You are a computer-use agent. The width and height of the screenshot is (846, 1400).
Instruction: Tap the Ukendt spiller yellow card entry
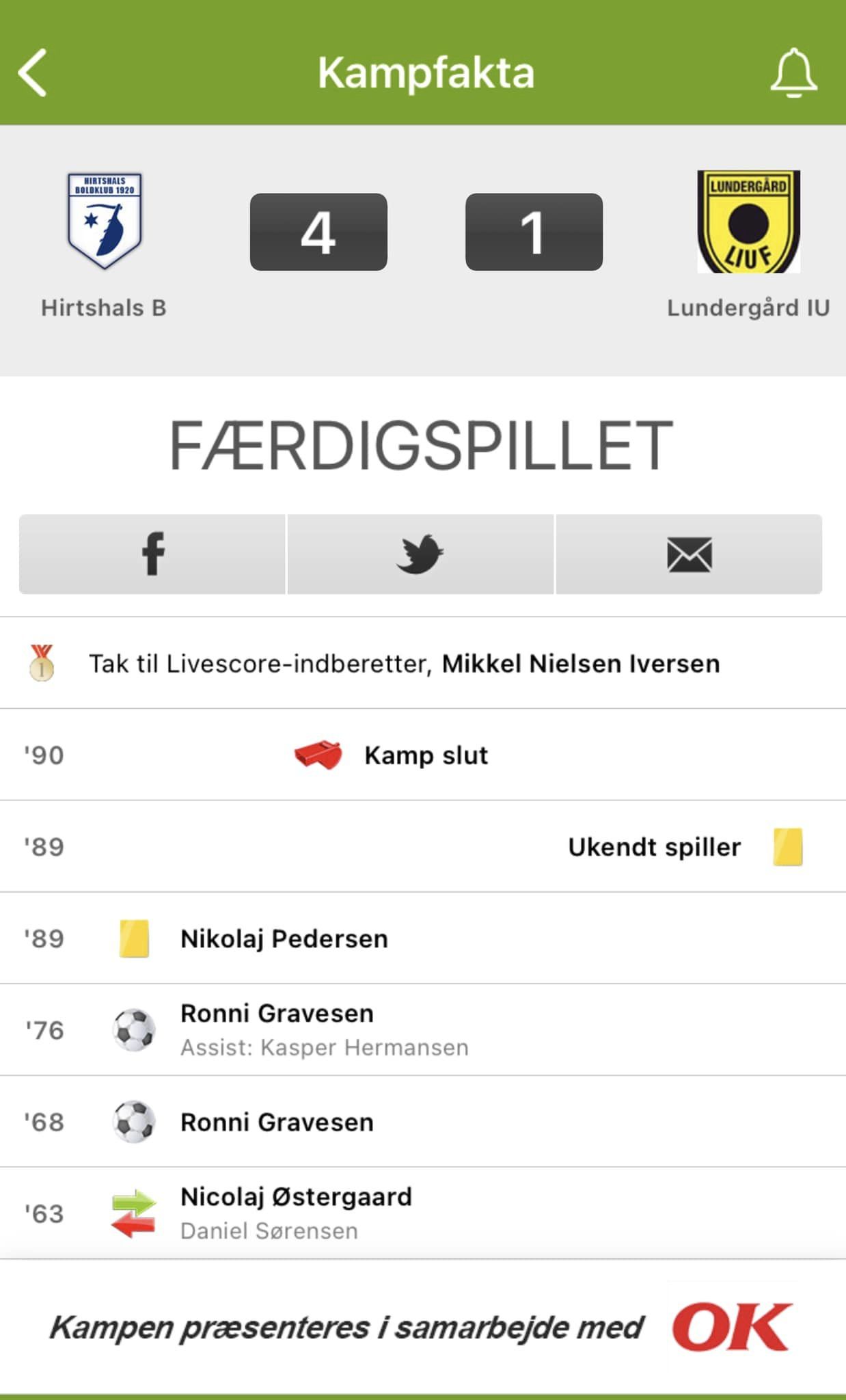pyautogui.click(x=654, y=848)
